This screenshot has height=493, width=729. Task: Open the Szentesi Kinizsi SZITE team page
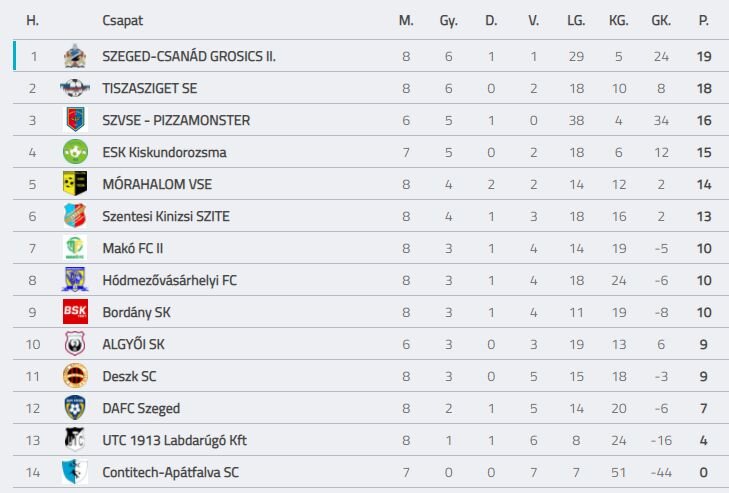166,216
